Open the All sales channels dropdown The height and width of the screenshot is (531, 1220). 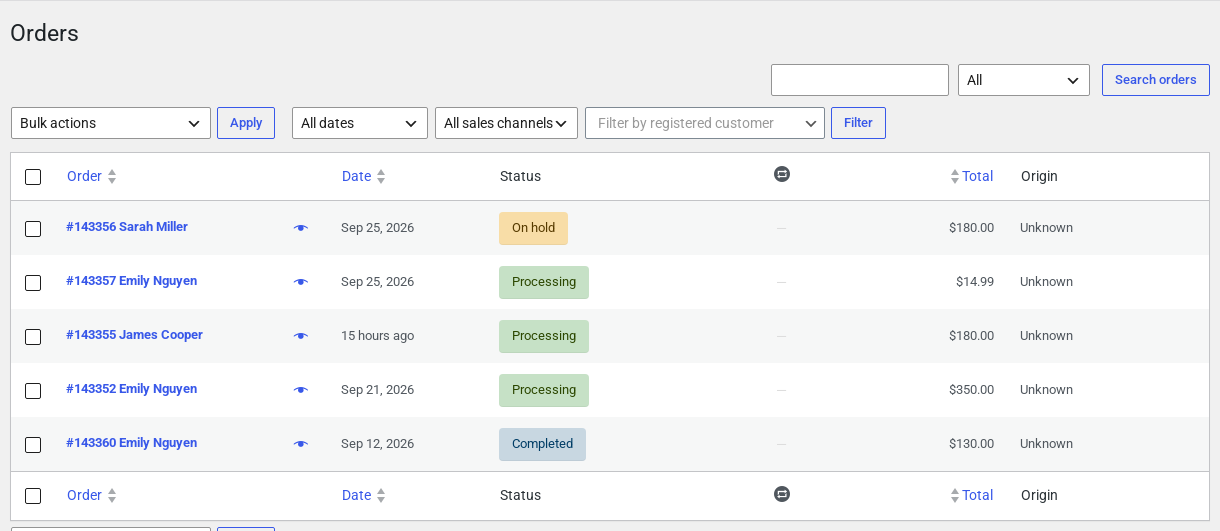tap(506, 123)
